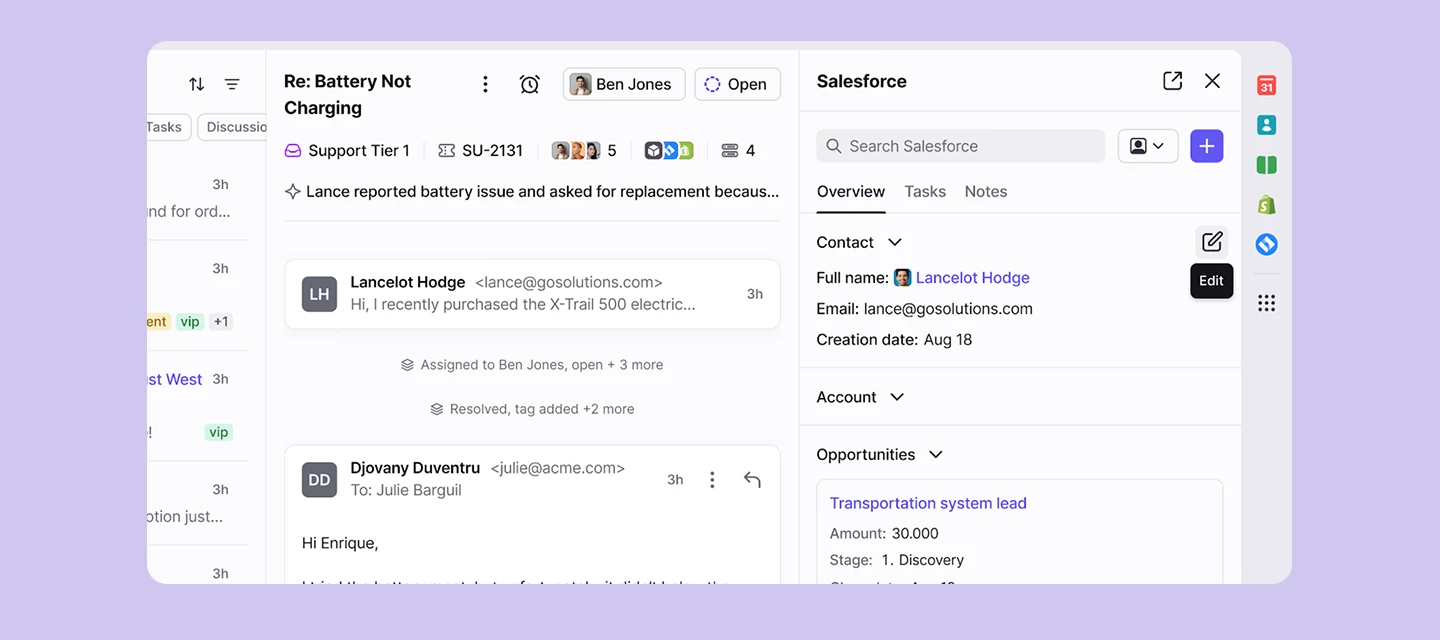
Task: Switch to the Notes tab in Salesforce panel
Action: pos(985,191)
